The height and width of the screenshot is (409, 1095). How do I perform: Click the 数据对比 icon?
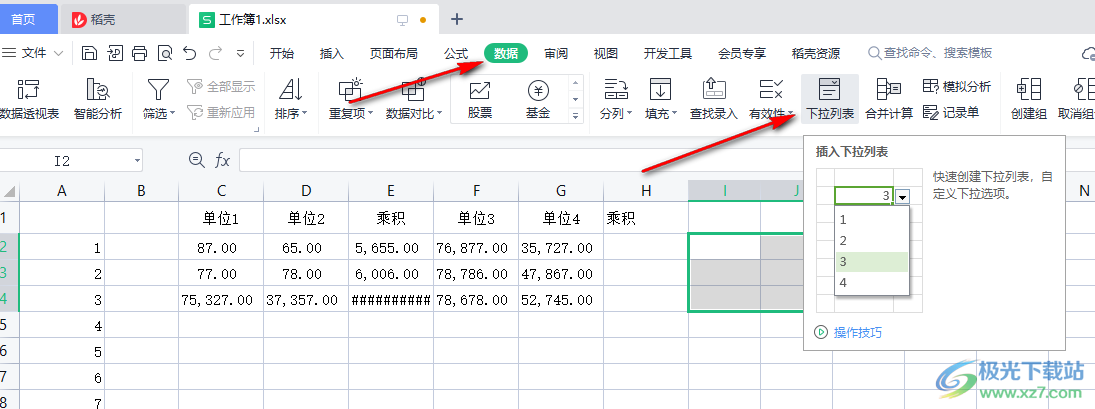tap(413, 89)
